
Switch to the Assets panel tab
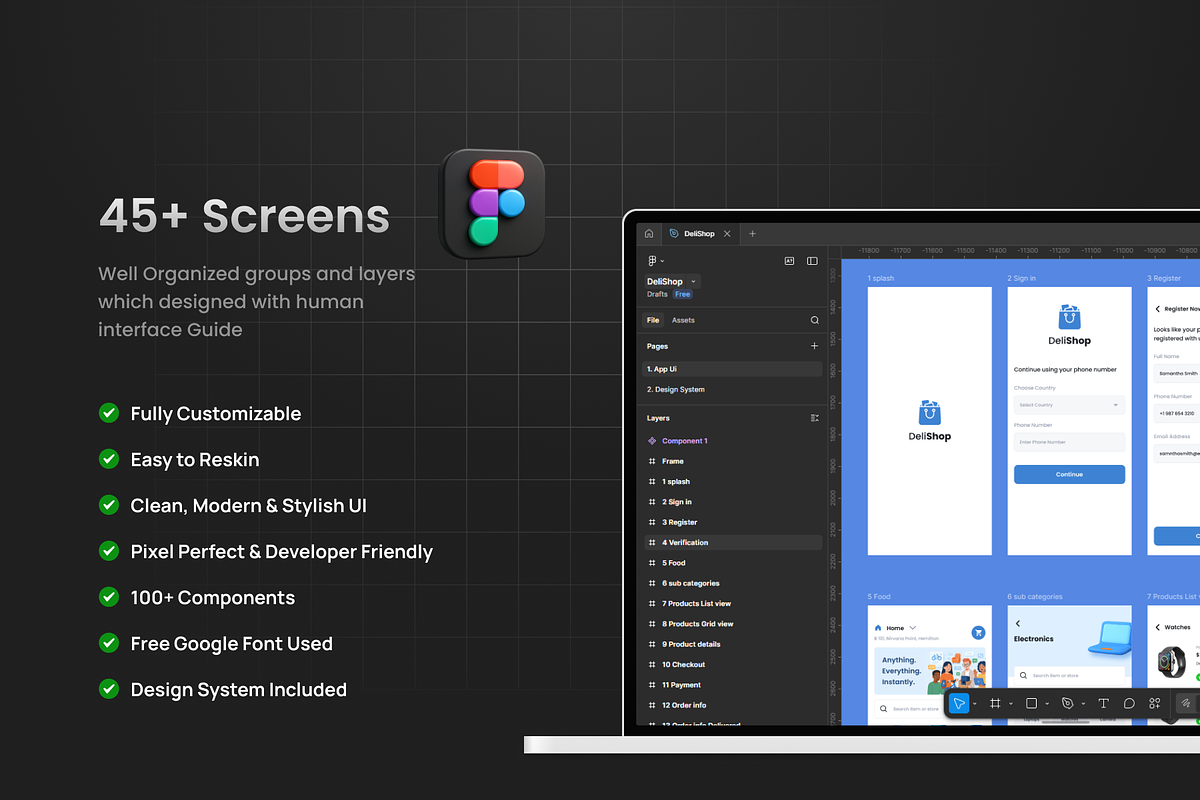[x=683, y=320]
